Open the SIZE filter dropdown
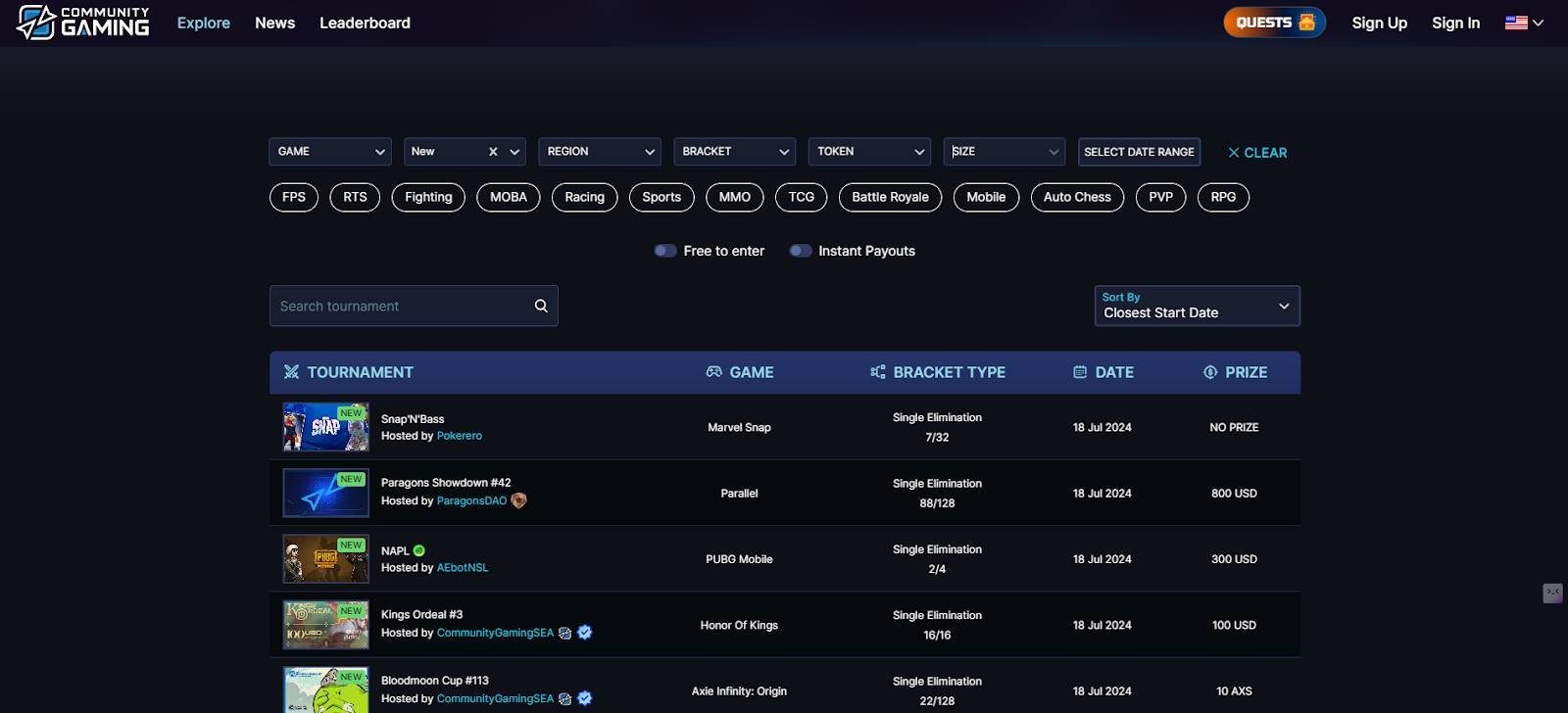Viewport: 1568px width, 713px height. pos(1004,152)
